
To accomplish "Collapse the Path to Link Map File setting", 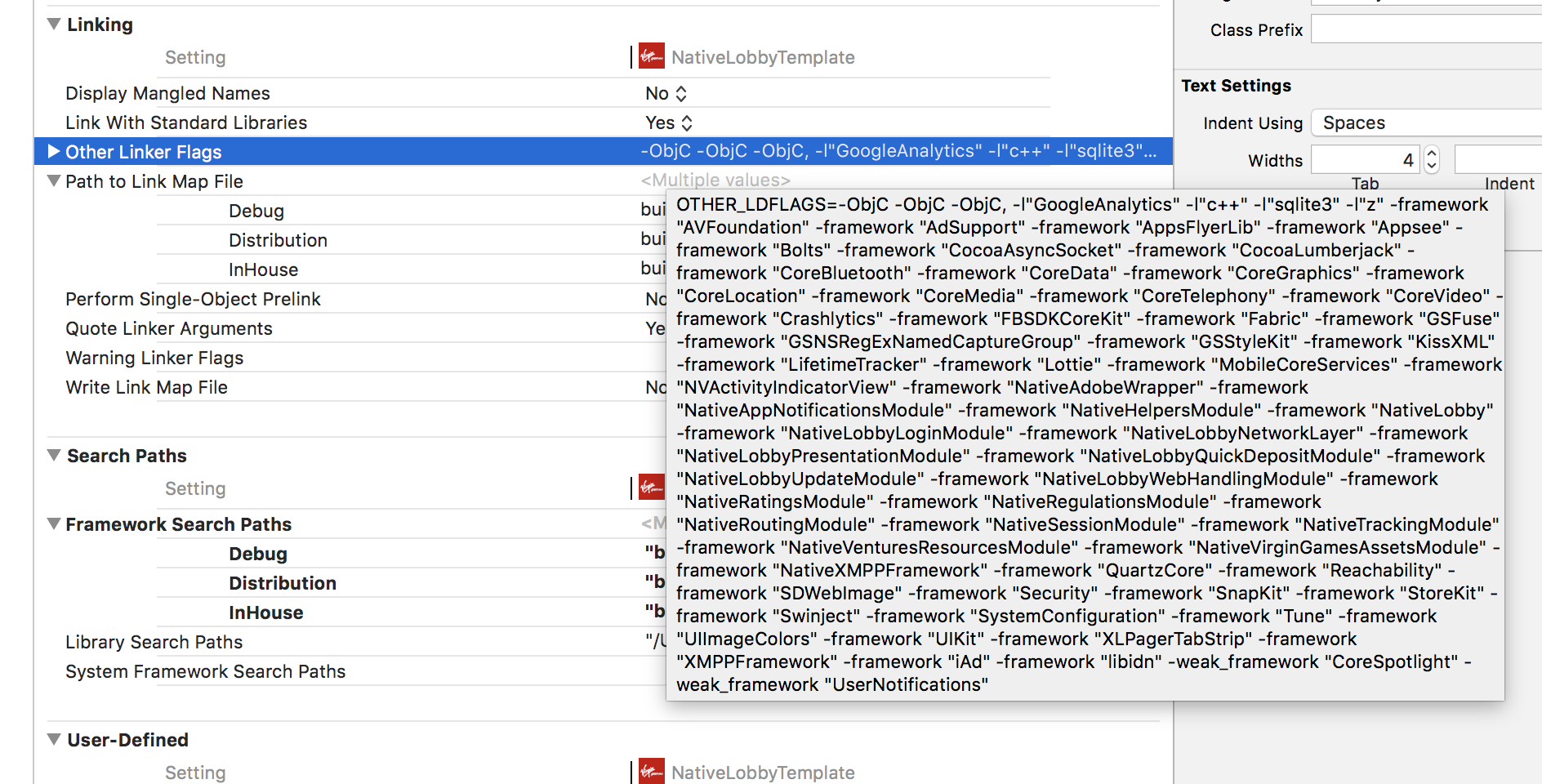I will click(x=53, y=180).
